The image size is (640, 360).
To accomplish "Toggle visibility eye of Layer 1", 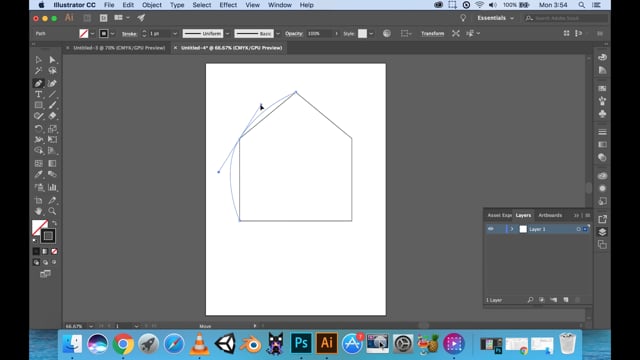I will pyautogui.click(x=491, y=229).
